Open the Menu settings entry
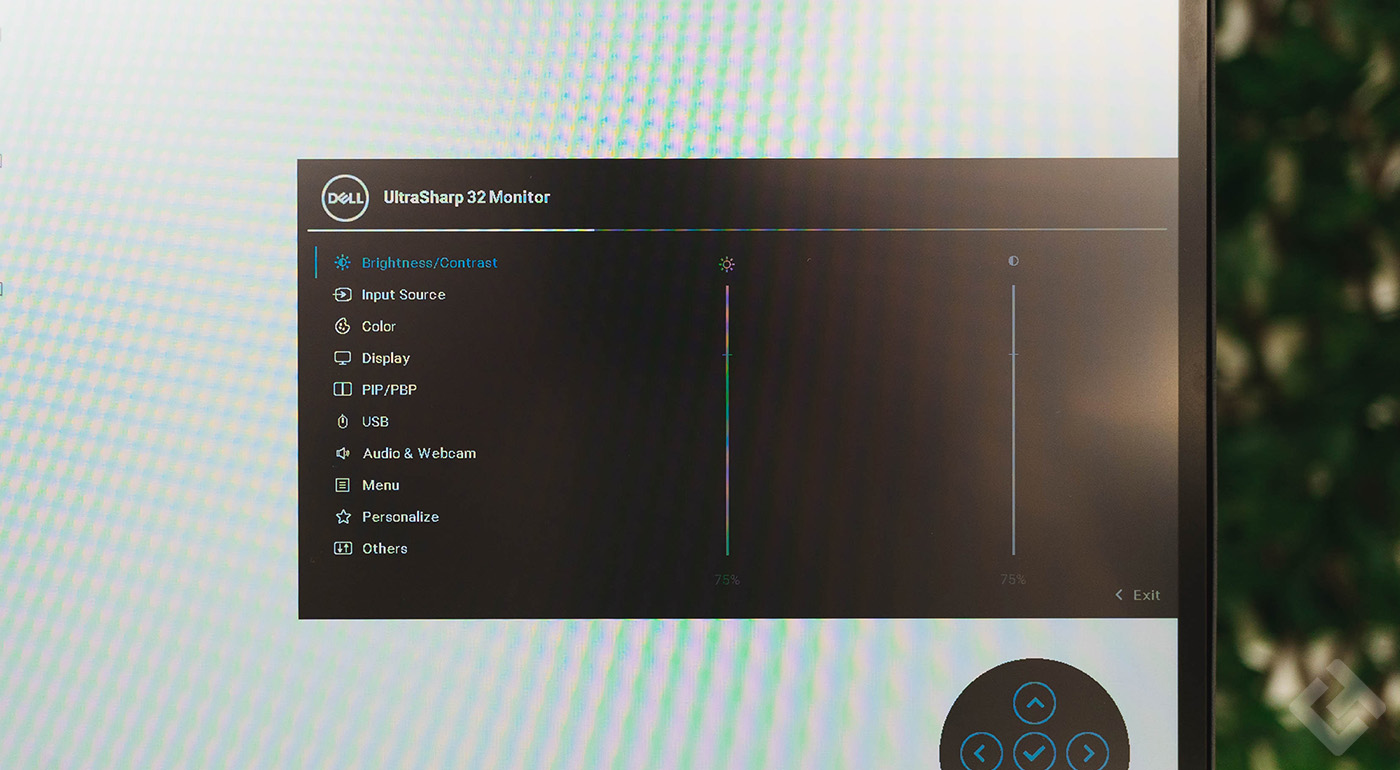The width and height of the screenshot is (1400, 770). click(381, 485)
